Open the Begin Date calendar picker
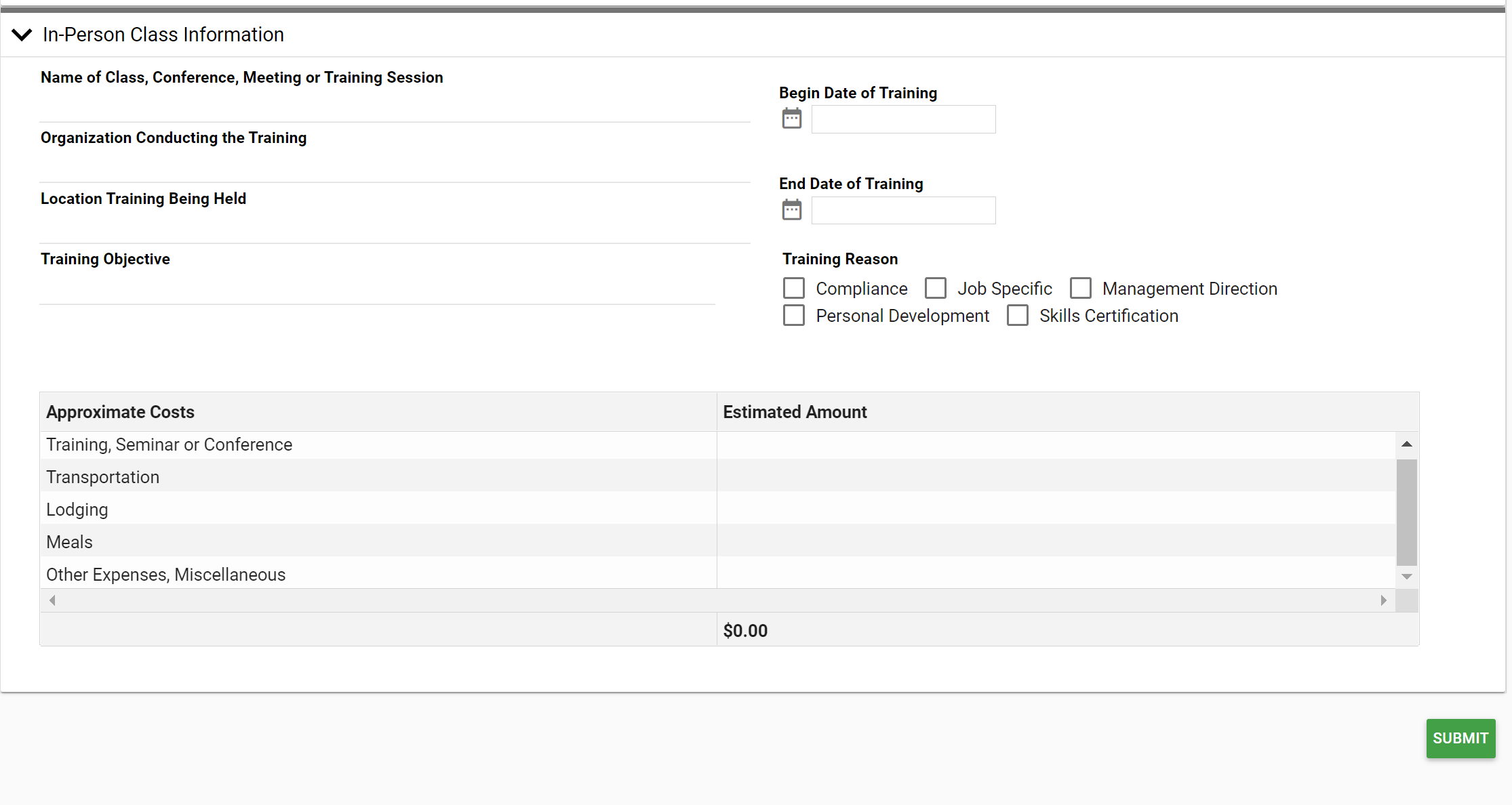 [x=791, y=119]
